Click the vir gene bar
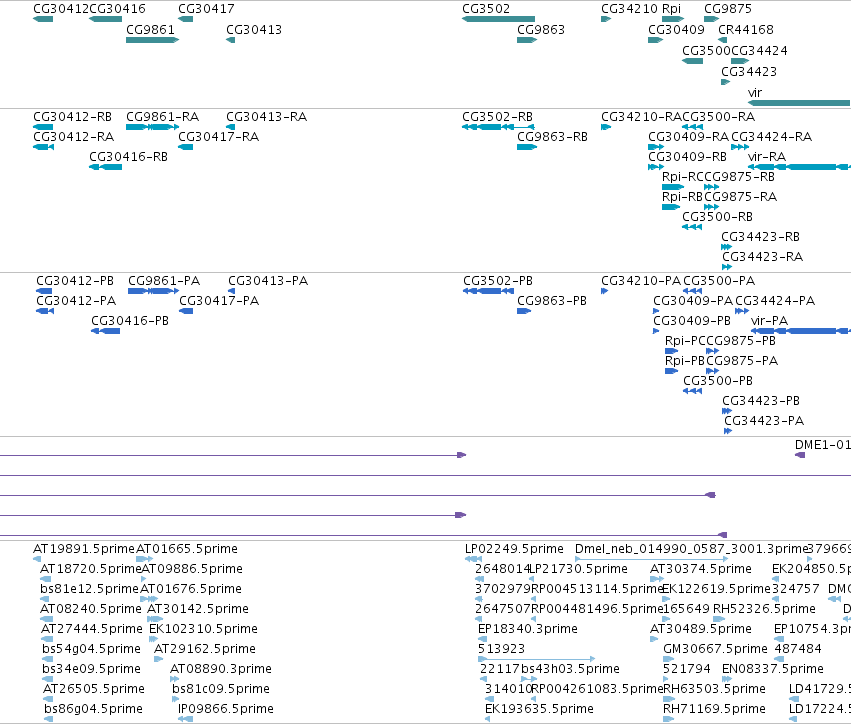The image size is (851, 724). pyautogui.click(x=799, y=103)
